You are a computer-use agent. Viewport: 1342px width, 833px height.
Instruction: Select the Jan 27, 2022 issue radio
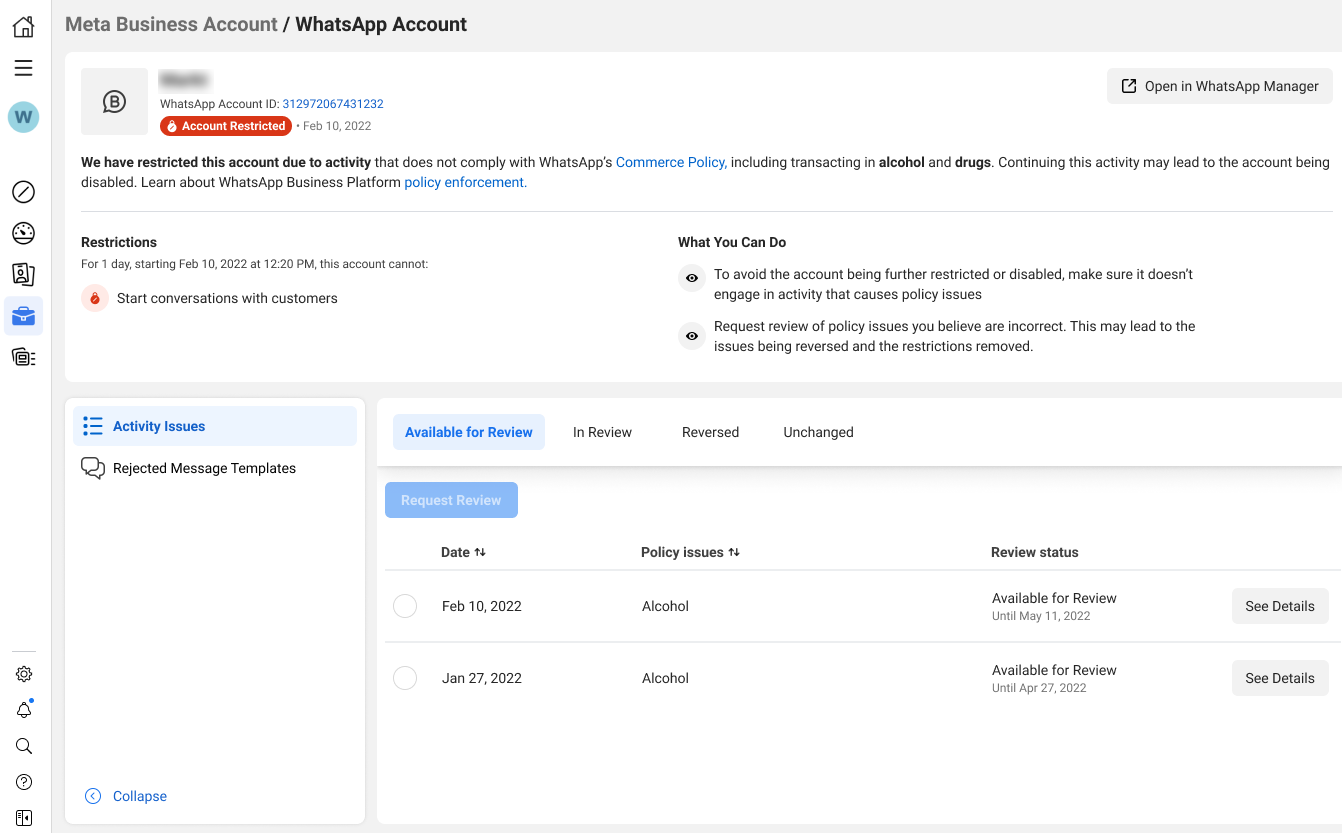(405, 678)
